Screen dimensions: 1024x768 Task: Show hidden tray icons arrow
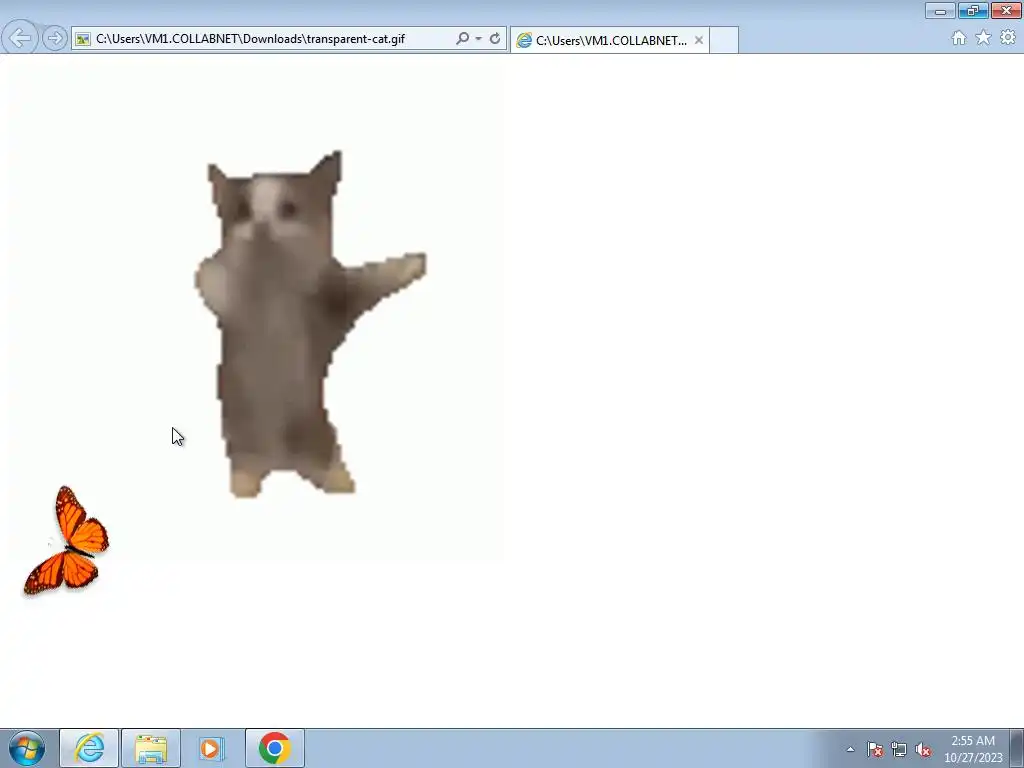coord(850,749)
